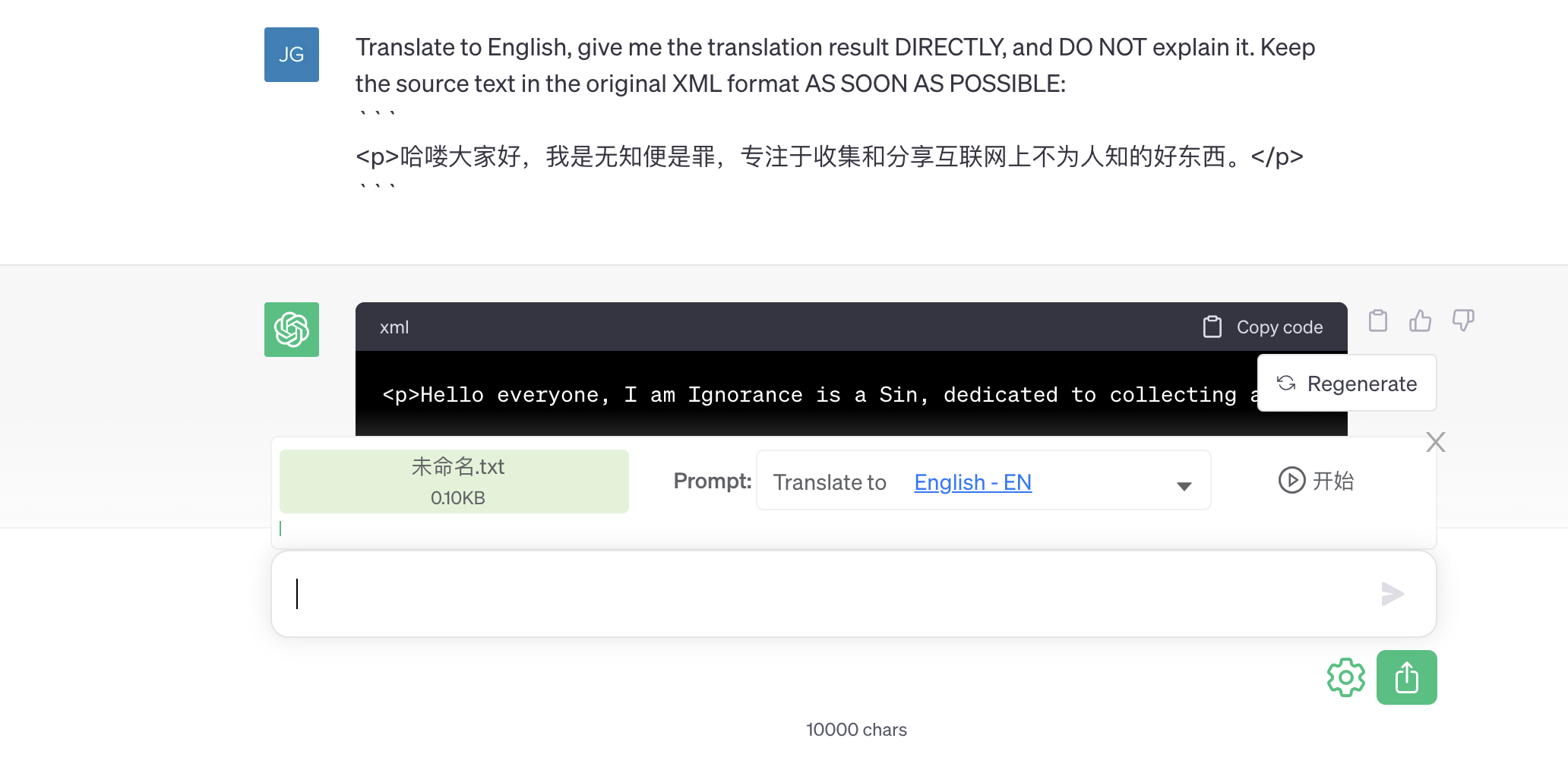Screen dimensions: 1568x764
Task: Copy the response with clipboard icon
Action: point(1378,320)
